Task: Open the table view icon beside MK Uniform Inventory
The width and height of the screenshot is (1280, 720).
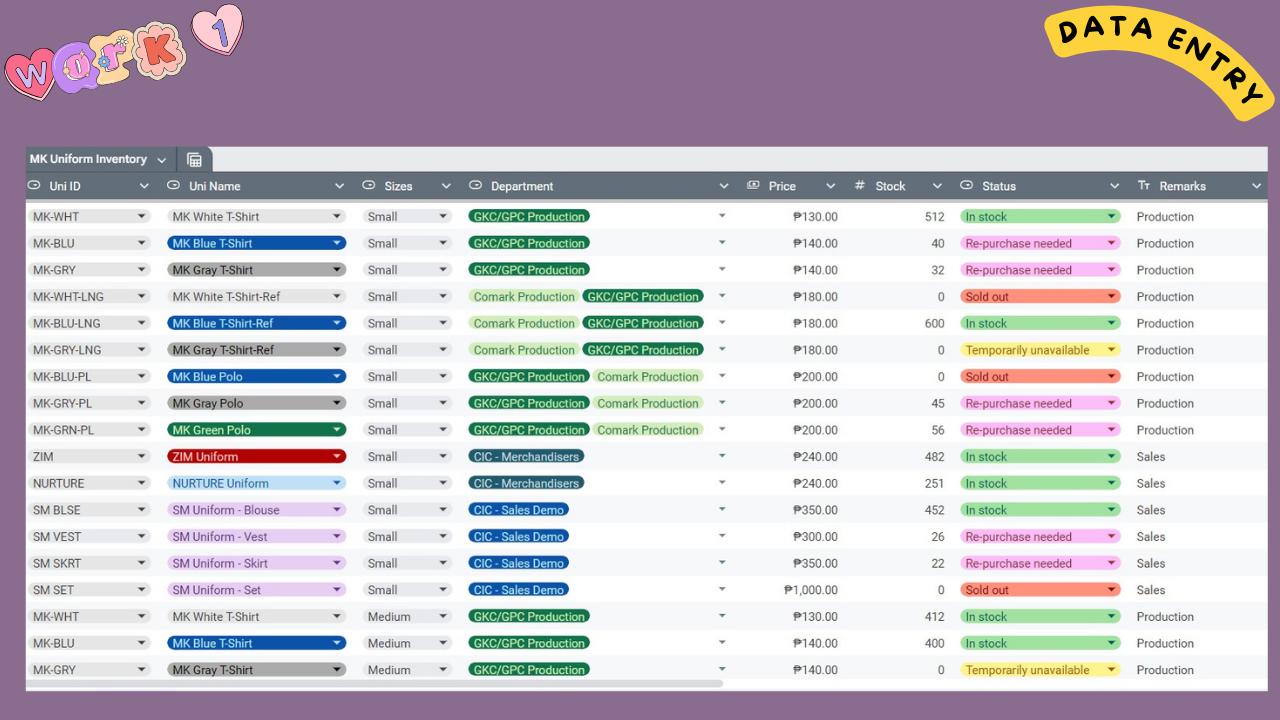Action: coord(194,160)
